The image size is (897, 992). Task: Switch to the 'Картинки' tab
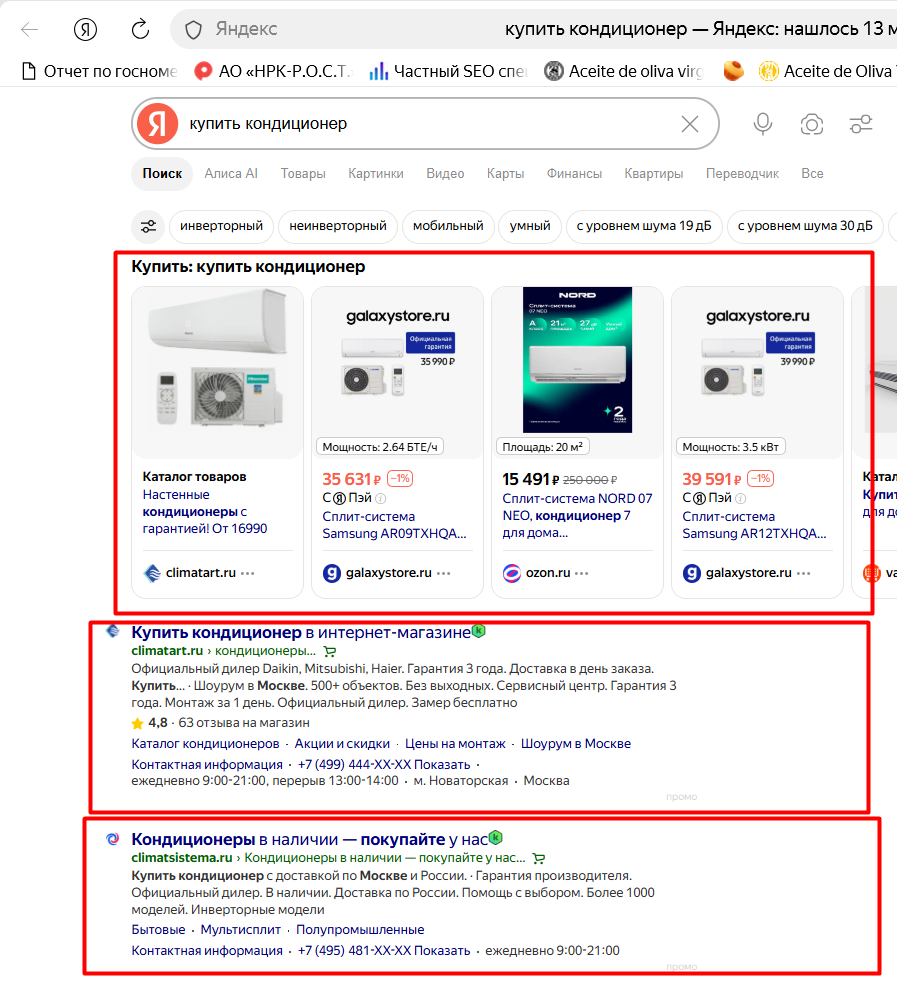point(376,173)
